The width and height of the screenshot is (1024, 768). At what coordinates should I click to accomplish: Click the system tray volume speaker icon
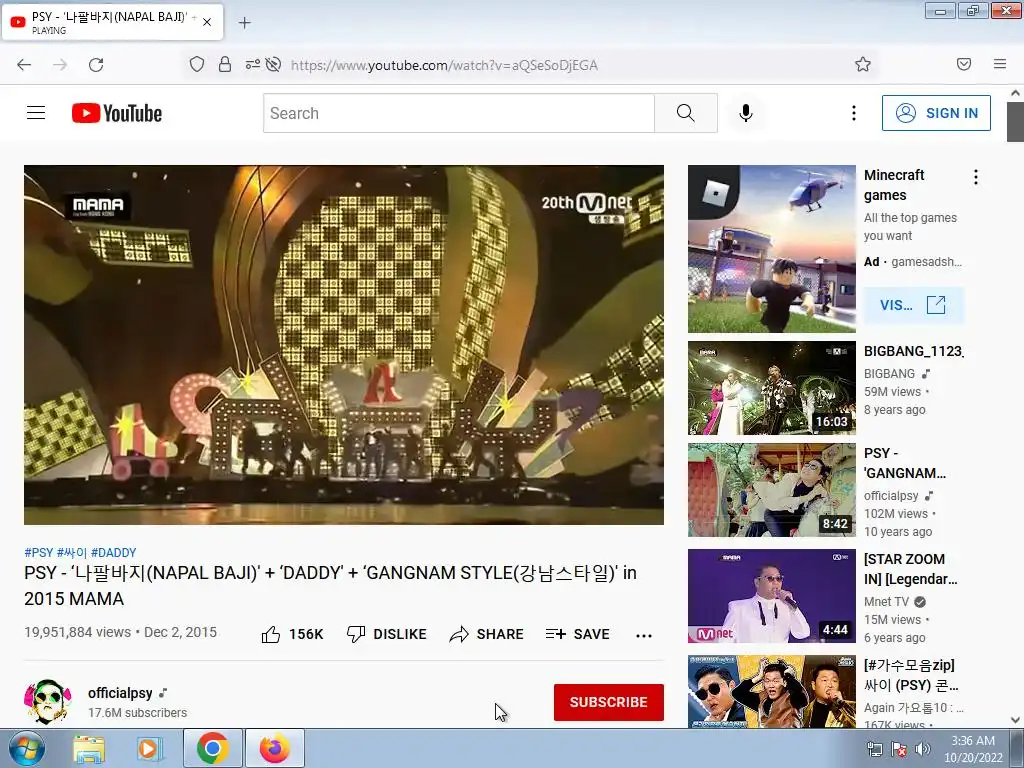[x=923, y=750]
